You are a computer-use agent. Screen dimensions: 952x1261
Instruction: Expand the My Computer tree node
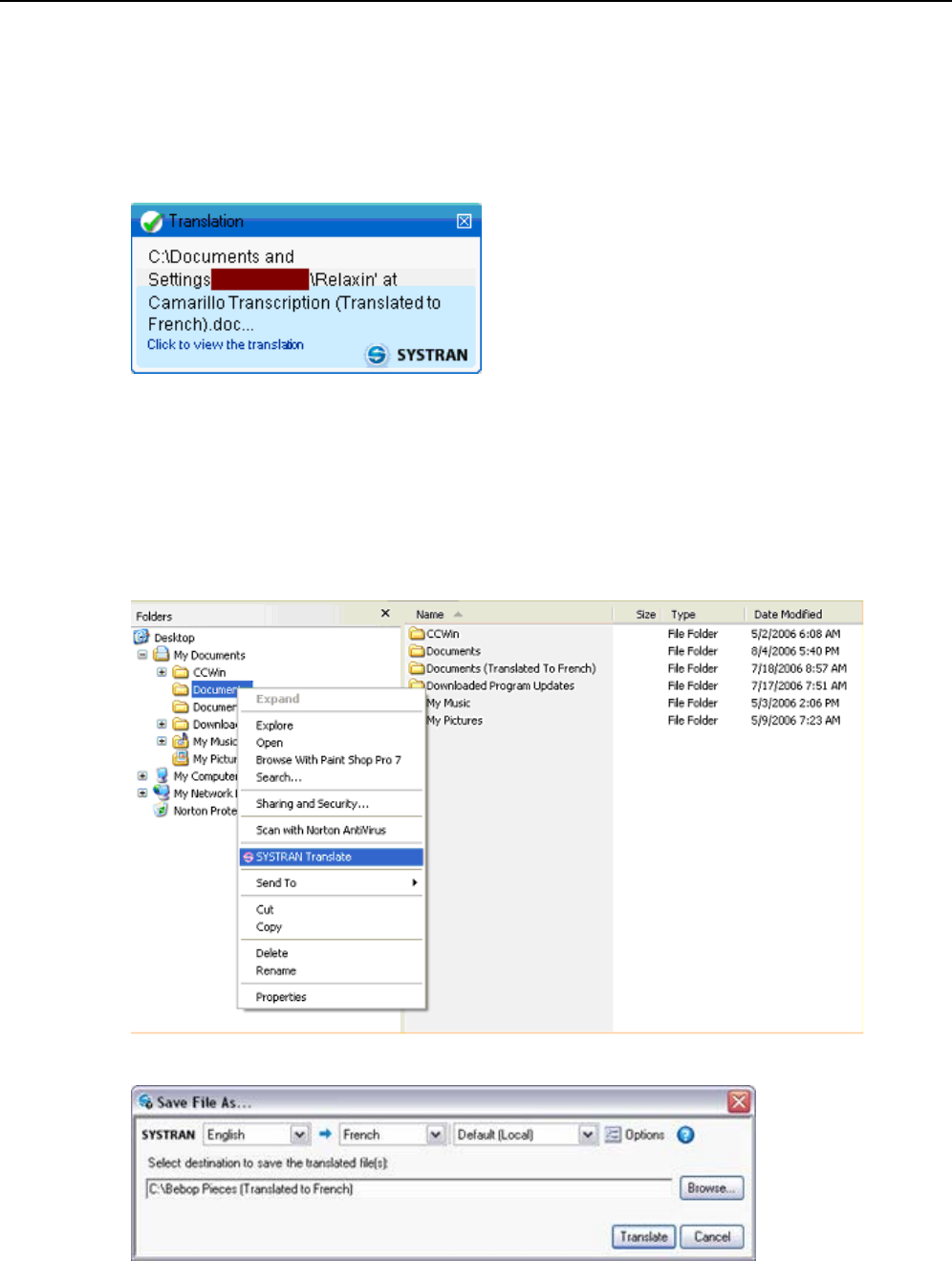142,775
